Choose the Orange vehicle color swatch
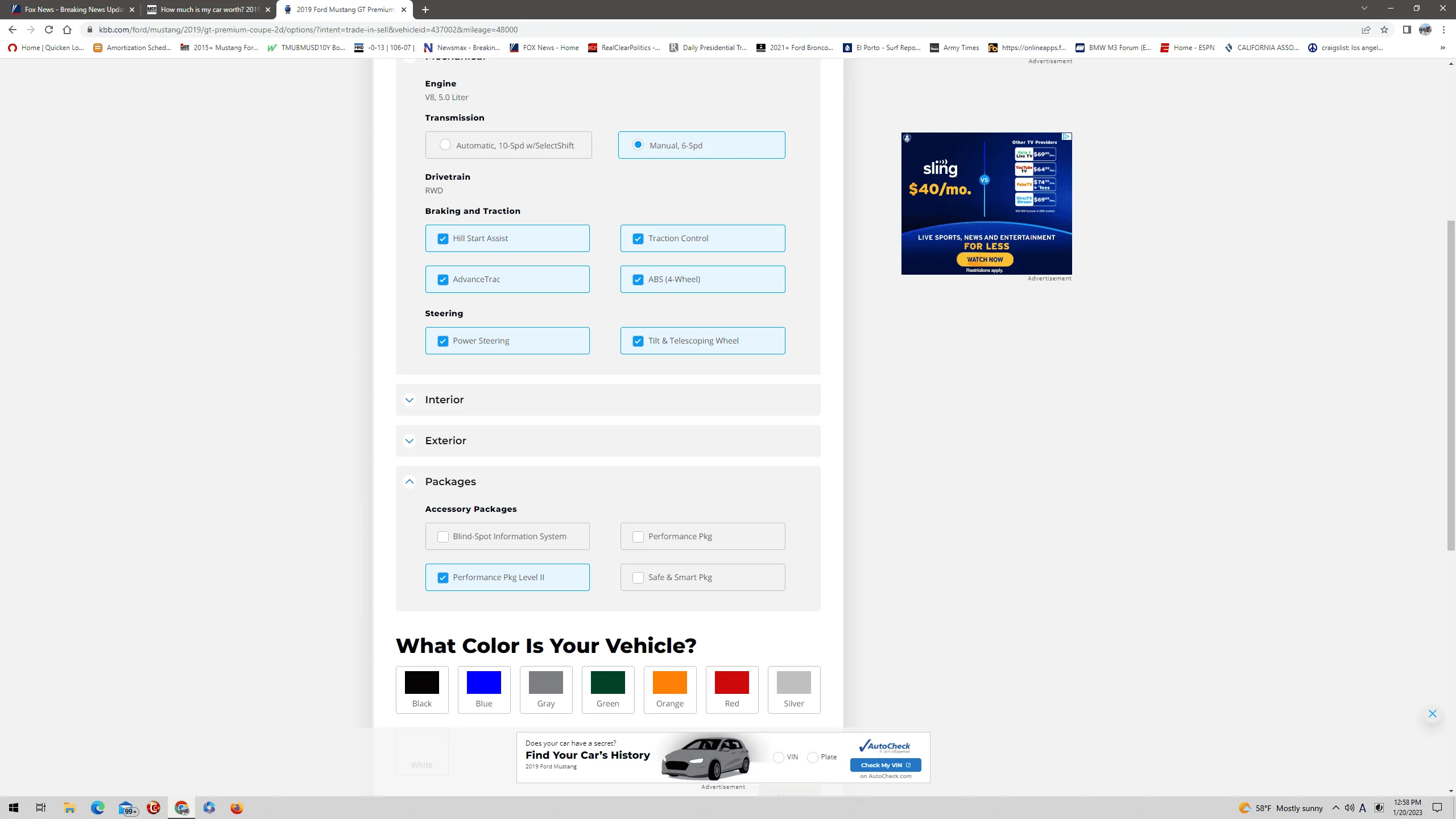Image resolution: width=1456 pixels, height=819 pixels. [670, 689]
